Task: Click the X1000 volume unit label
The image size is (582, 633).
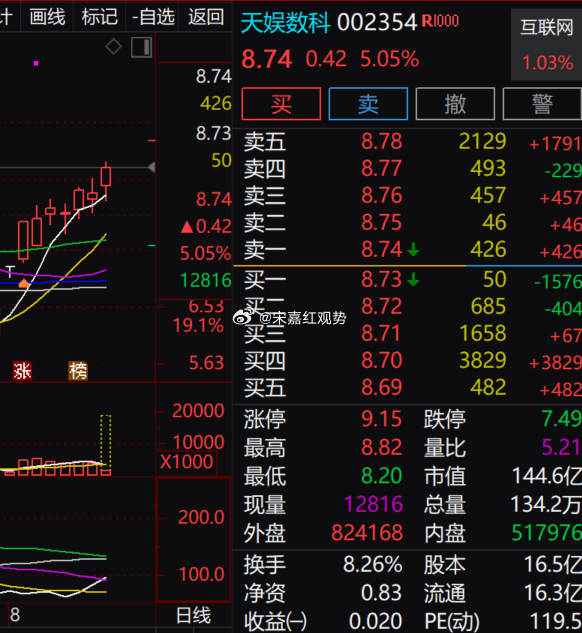Action: (186, 462)
